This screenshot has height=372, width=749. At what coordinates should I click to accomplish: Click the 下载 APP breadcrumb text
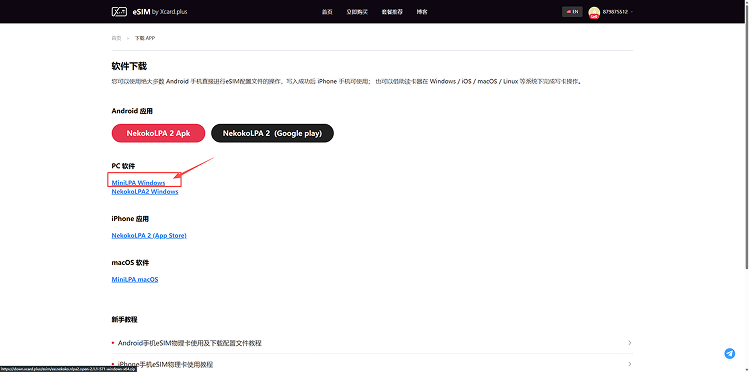145,38
